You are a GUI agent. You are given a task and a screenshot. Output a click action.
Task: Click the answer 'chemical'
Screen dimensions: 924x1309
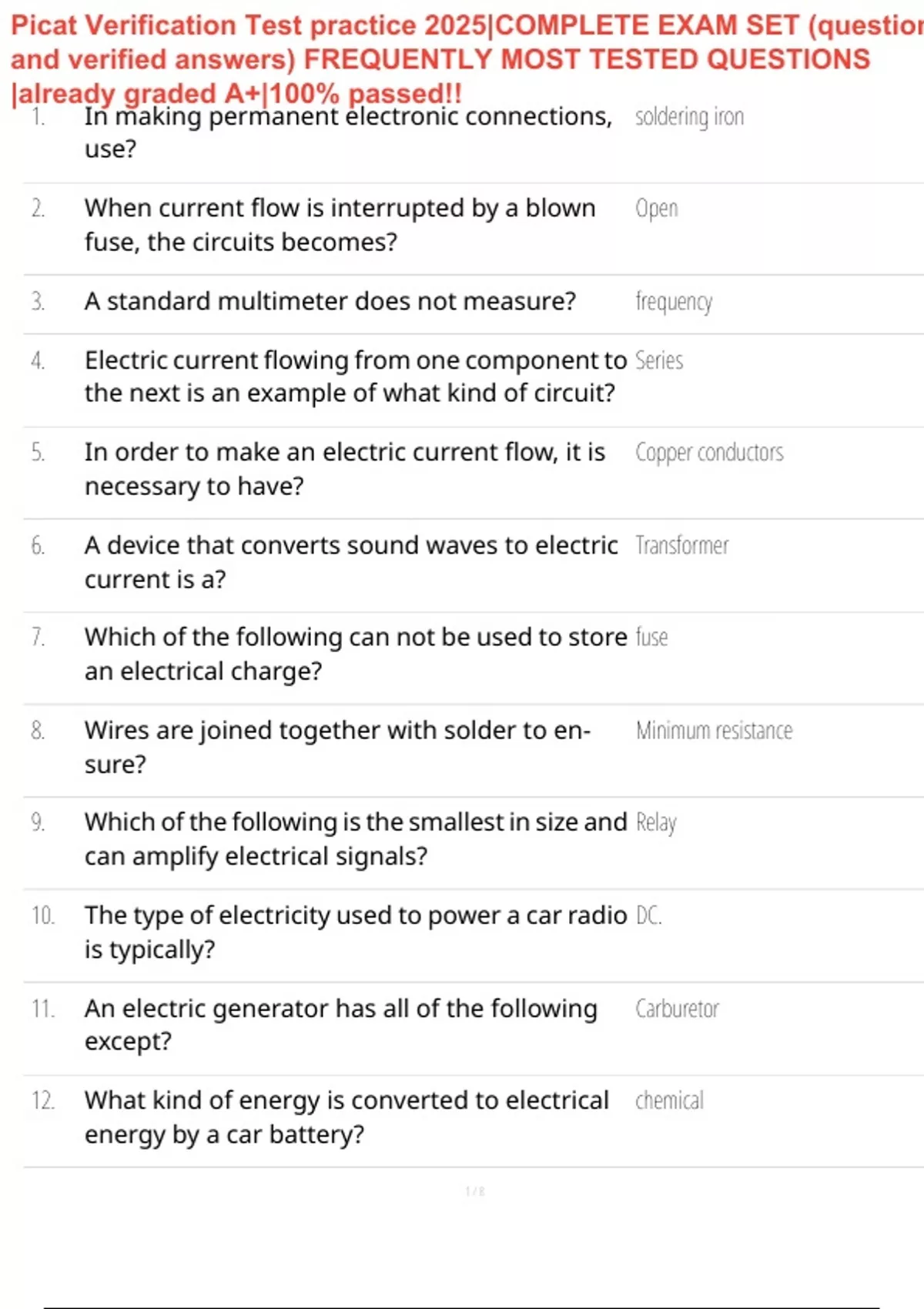point(669,1100)
